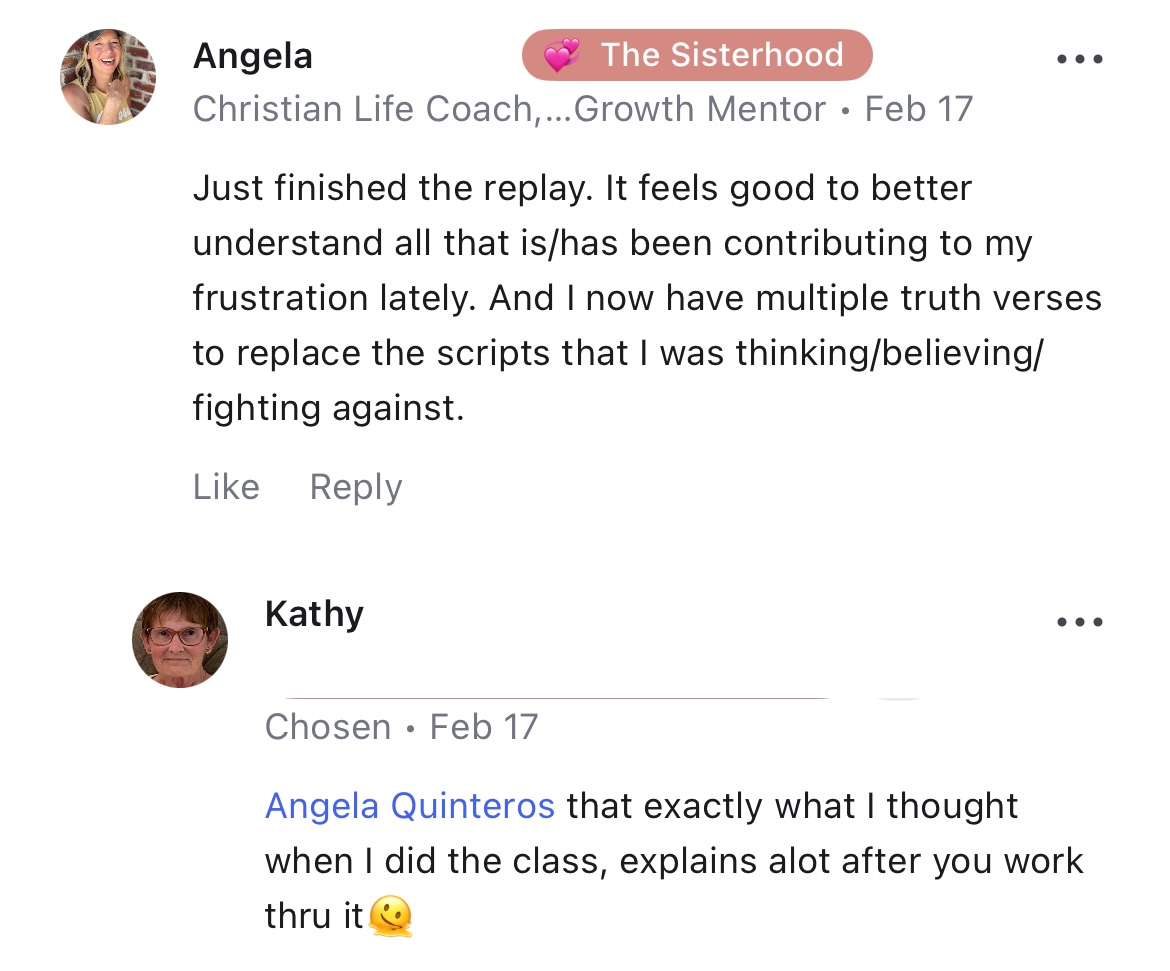Reply to Angela's comment

pos(356,487)
